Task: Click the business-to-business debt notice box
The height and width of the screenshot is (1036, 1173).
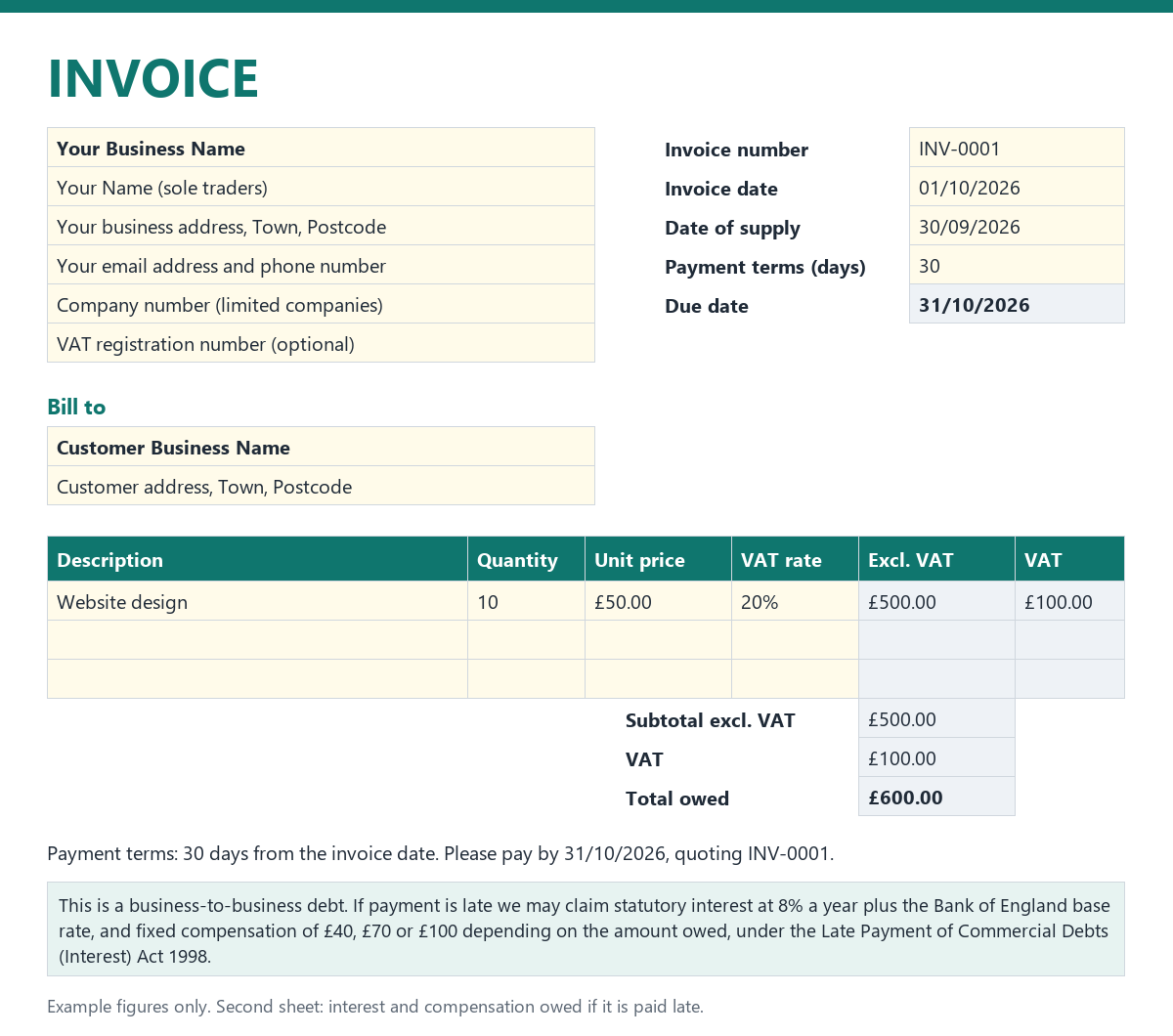Action: click(586, 929)
